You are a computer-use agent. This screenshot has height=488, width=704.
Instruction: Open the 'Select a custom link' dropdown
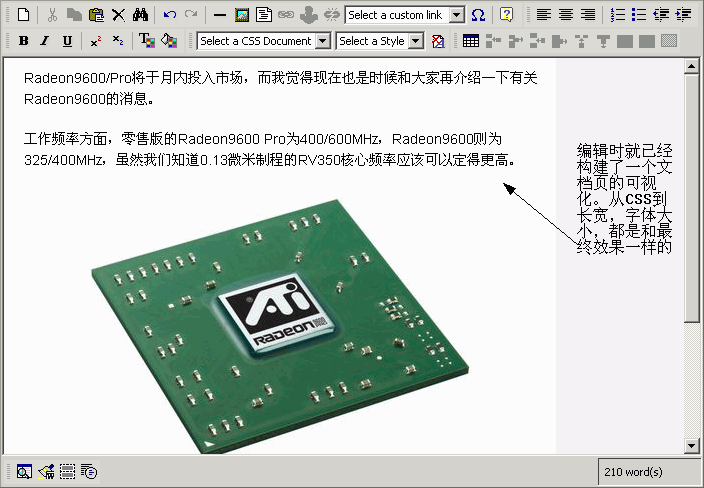(x=457, y=15)
